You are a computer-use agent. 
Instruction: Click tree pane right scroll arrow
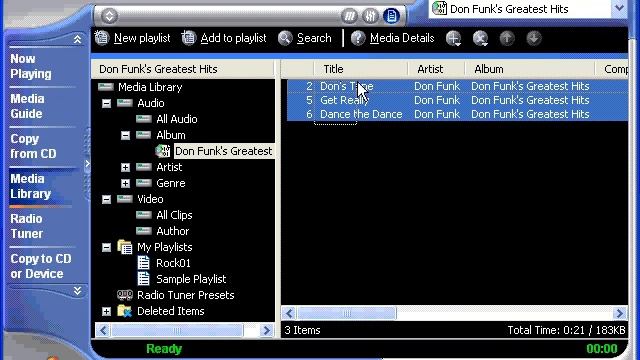click(267, 330)
